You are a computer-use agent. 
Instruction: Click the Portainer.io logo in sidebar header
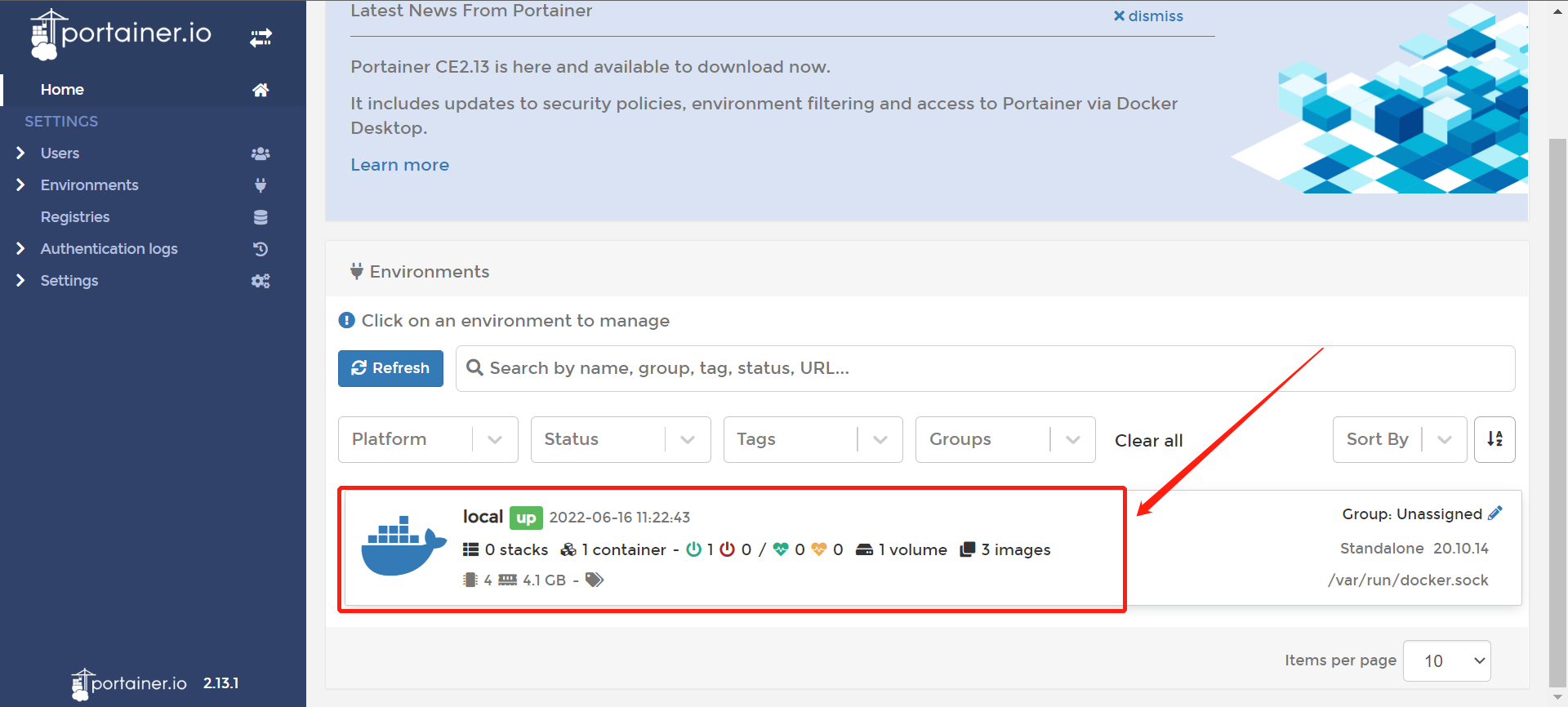pyautogui.click(x=121, y=34)
